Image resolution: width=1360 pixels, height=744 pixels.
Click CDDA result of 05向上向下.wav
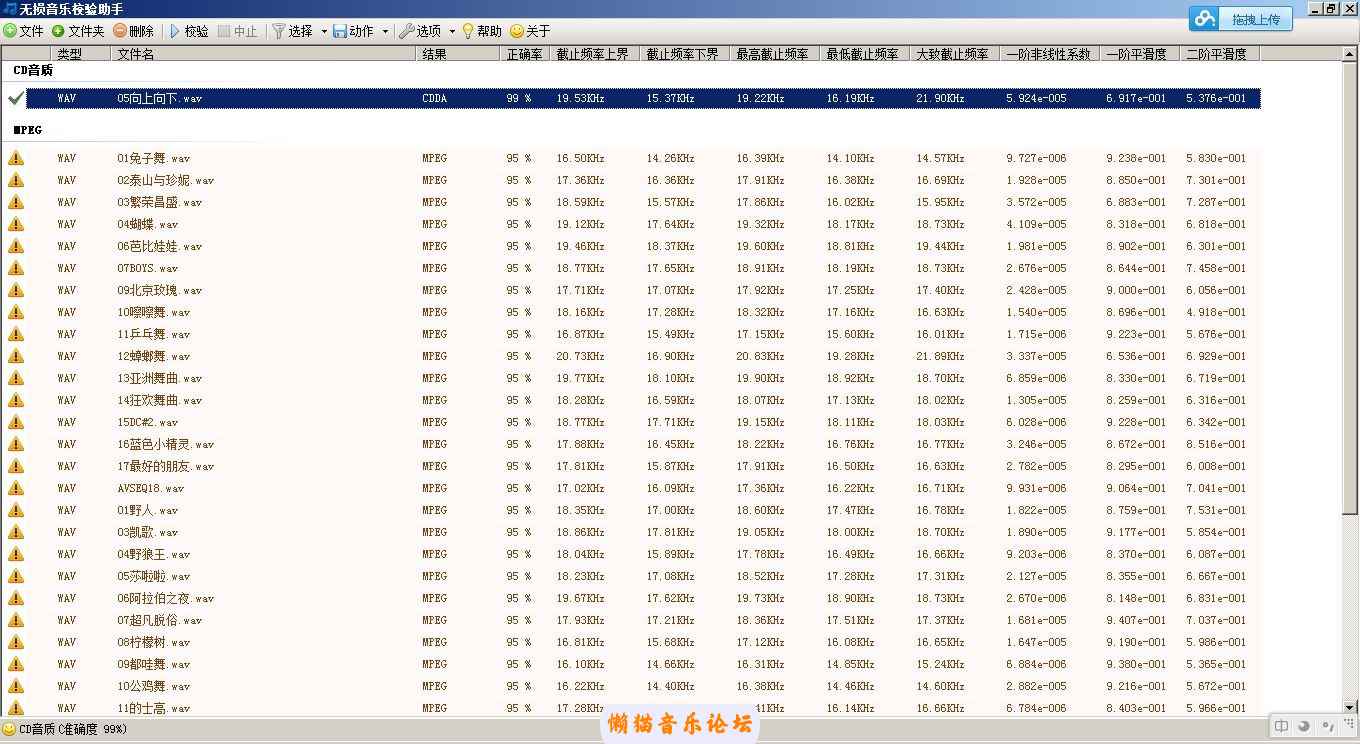pos(434,98)
